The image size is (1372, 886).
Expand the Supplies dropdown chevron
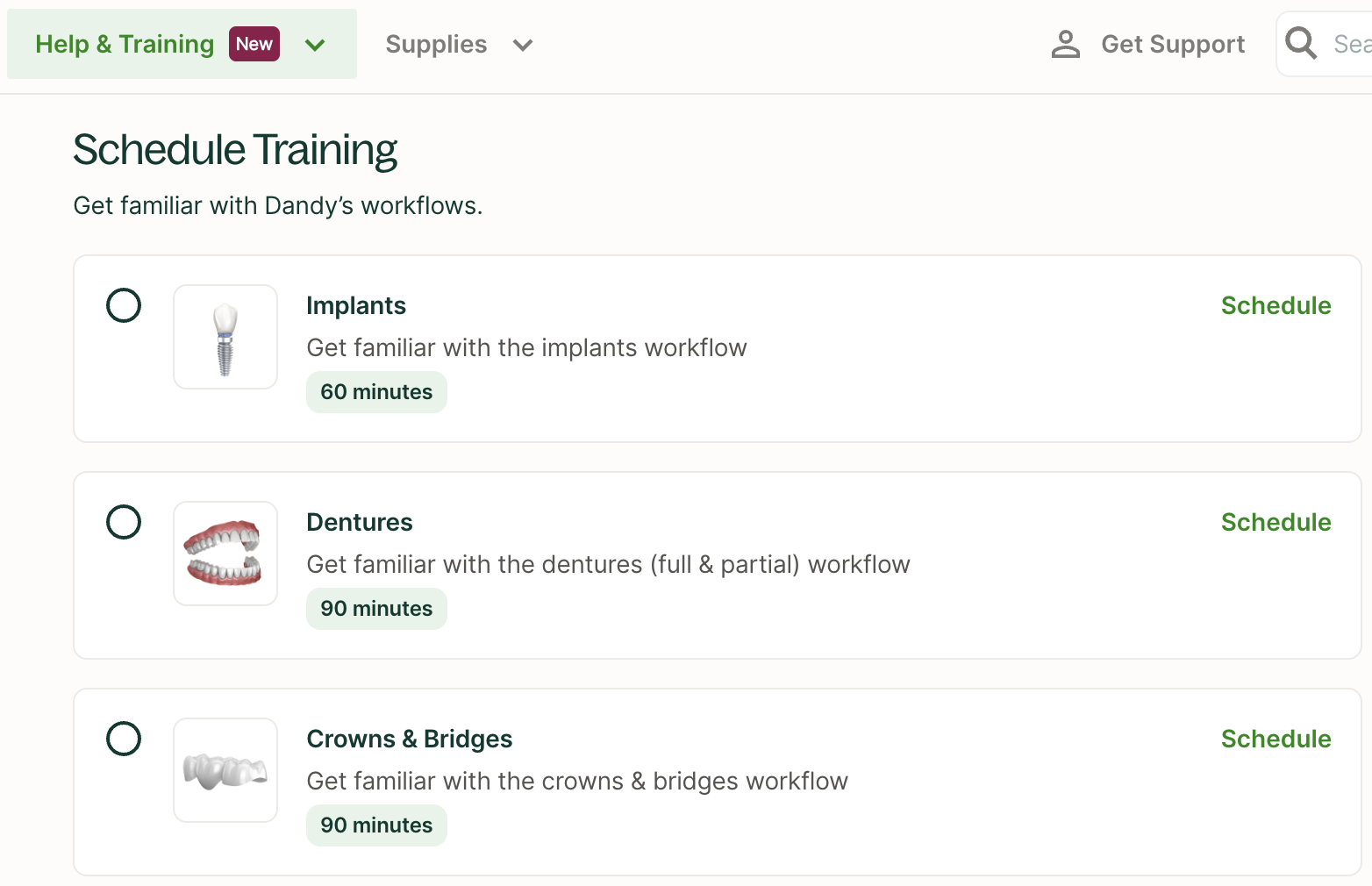point(523,45)
